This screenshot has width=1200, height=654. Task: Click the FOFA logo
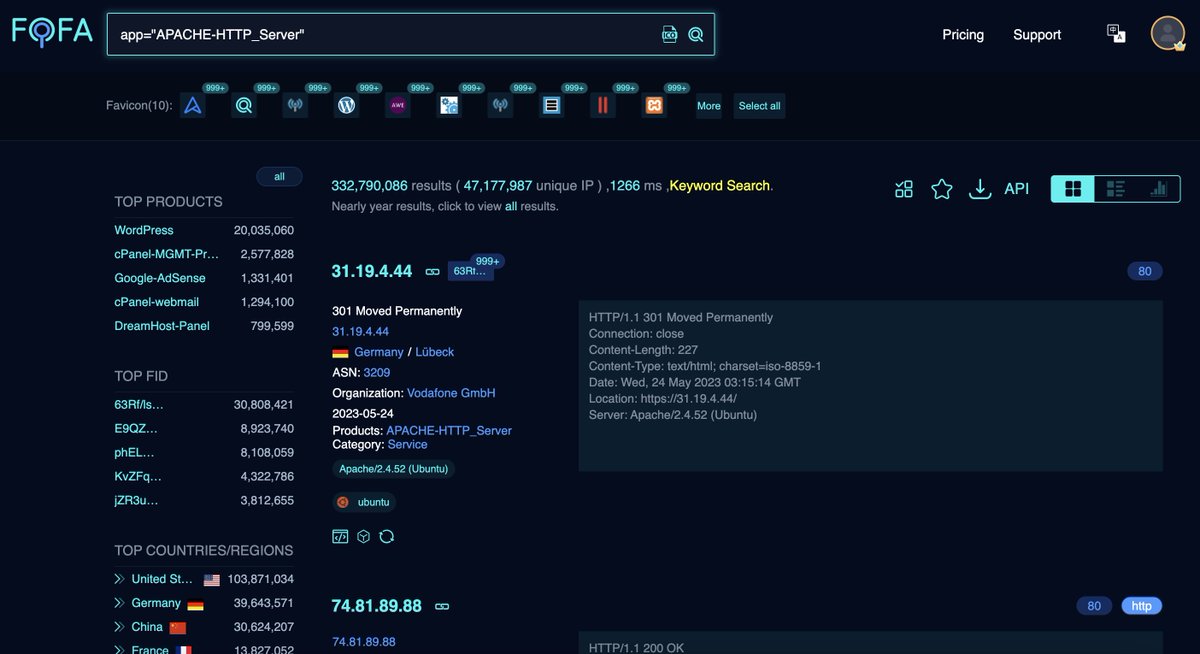pyautogui.click(x=52, y=33)
